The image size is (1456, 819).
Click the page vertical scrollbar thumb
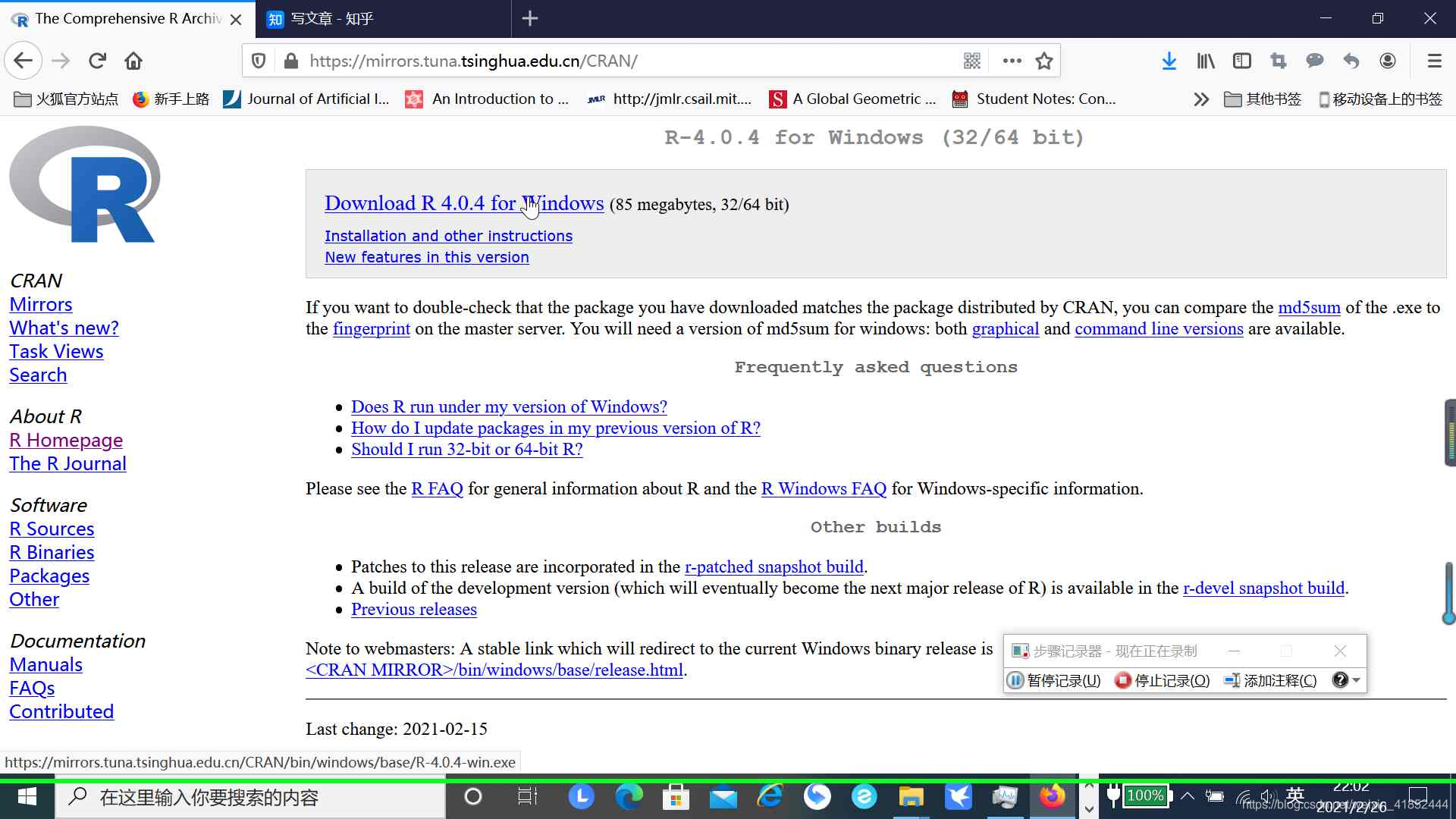[x=1449, y=432]
